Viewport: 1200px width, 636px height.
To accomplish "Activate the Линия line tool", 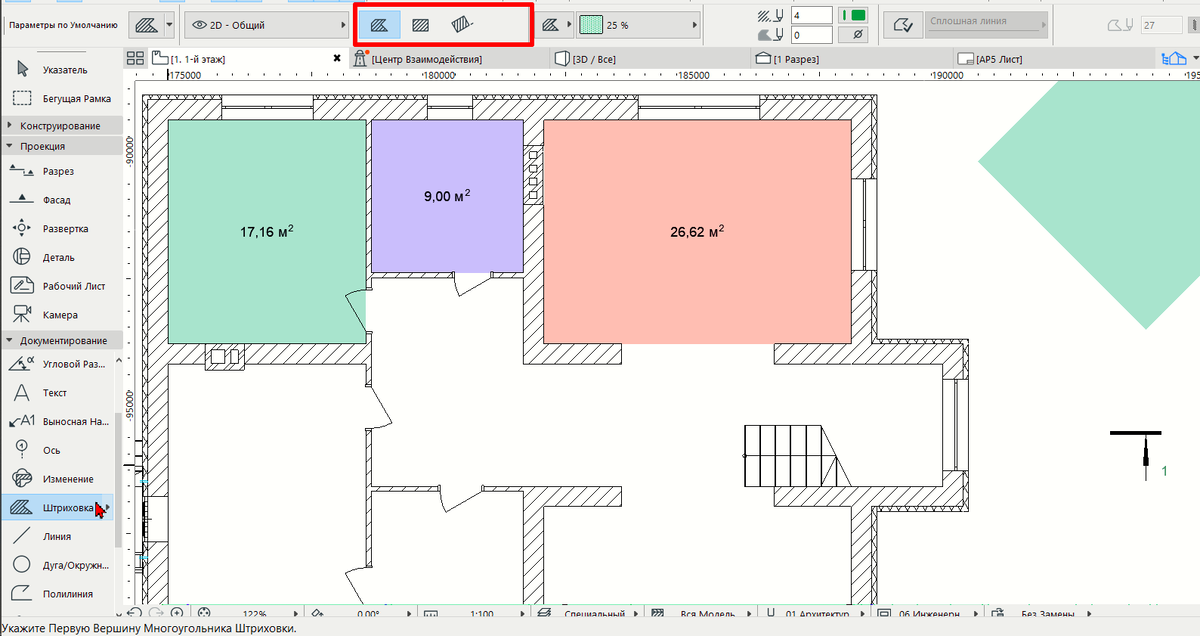I will 58,536.
